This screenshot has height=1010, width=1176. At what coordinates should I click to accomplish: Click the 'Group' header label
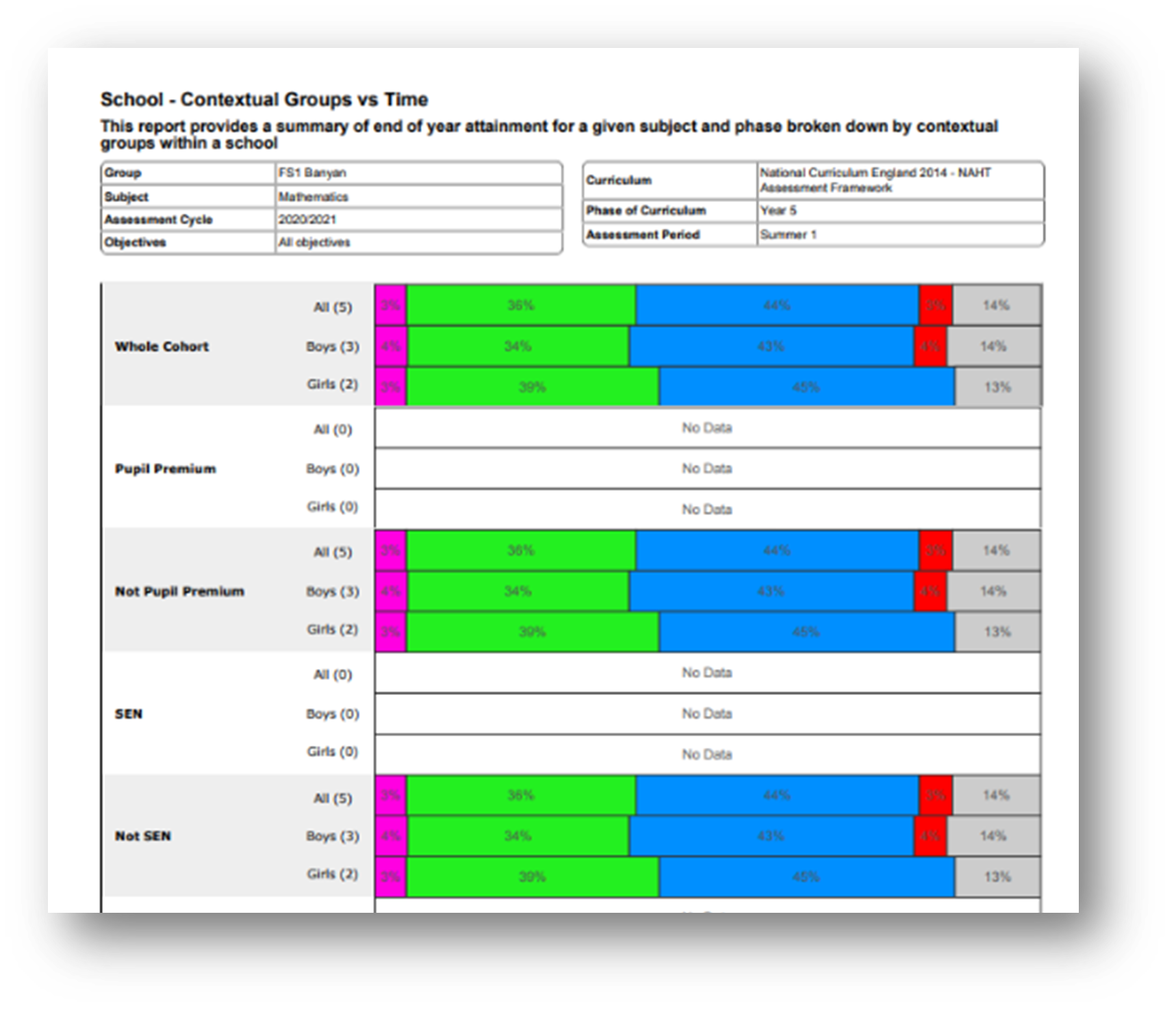pos(123,173)
